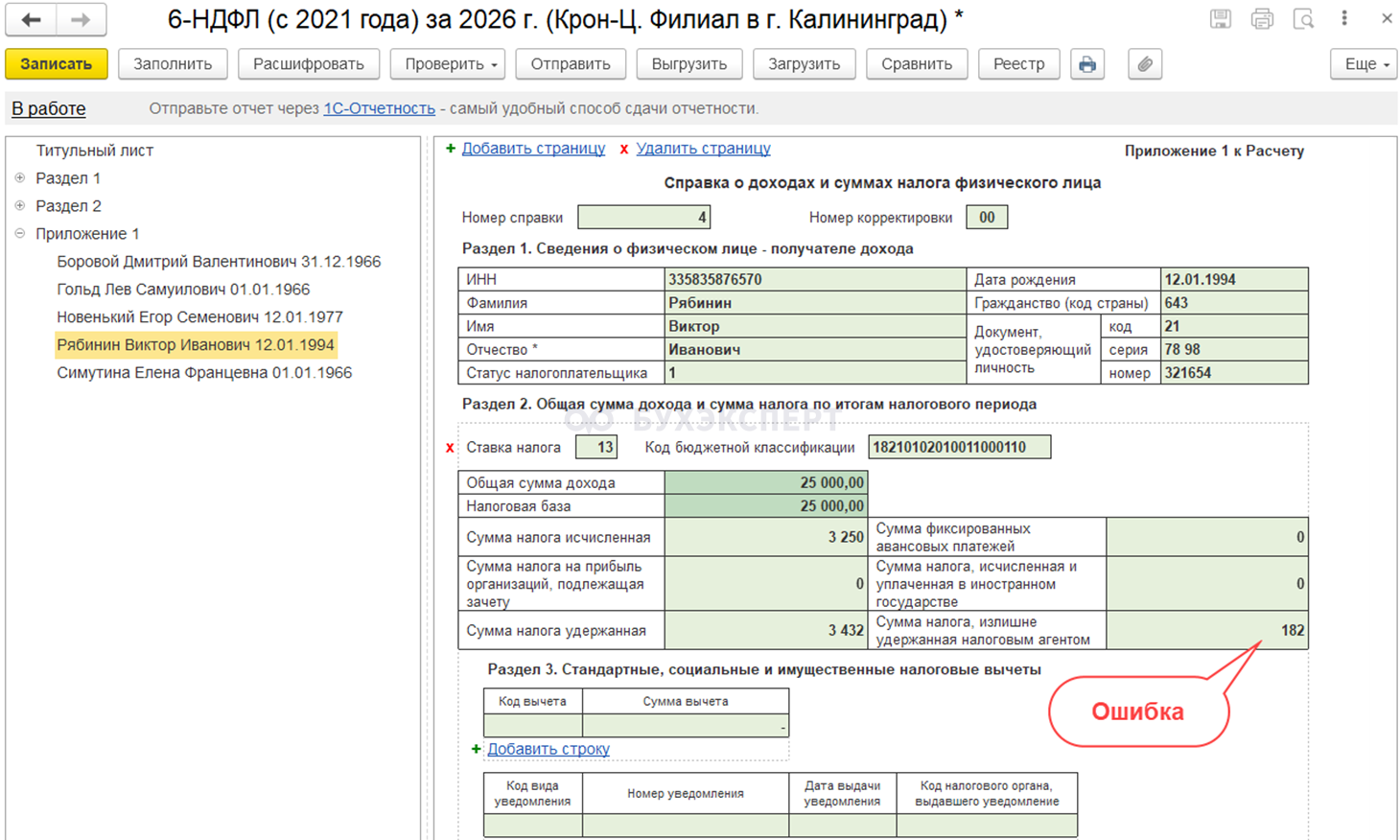Click the save diskette icon in title bar
1400x840 pixels.
tap(1220, 18)
